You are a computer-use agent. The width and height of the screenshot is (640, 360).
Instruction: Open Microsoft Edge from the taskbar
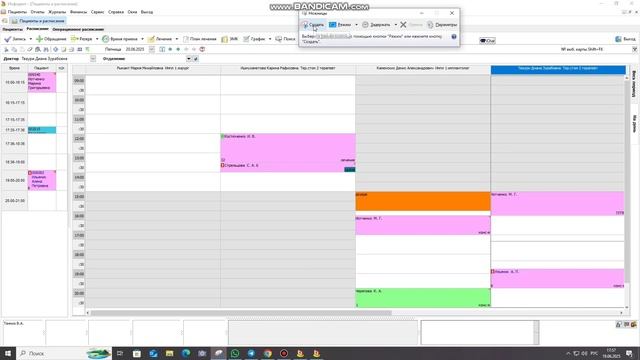pos(186,353)
